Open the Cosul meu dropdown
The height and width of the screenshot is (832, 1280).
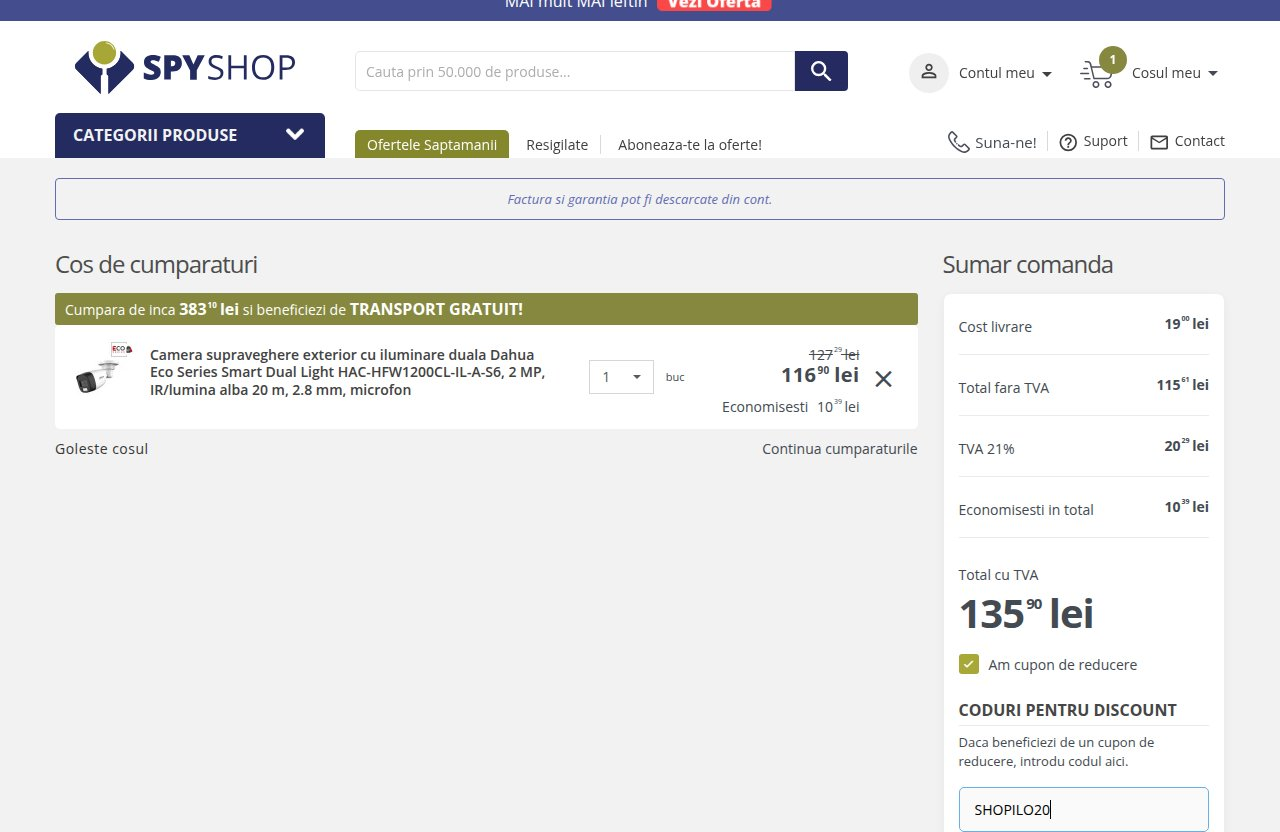pos(1175,73)
